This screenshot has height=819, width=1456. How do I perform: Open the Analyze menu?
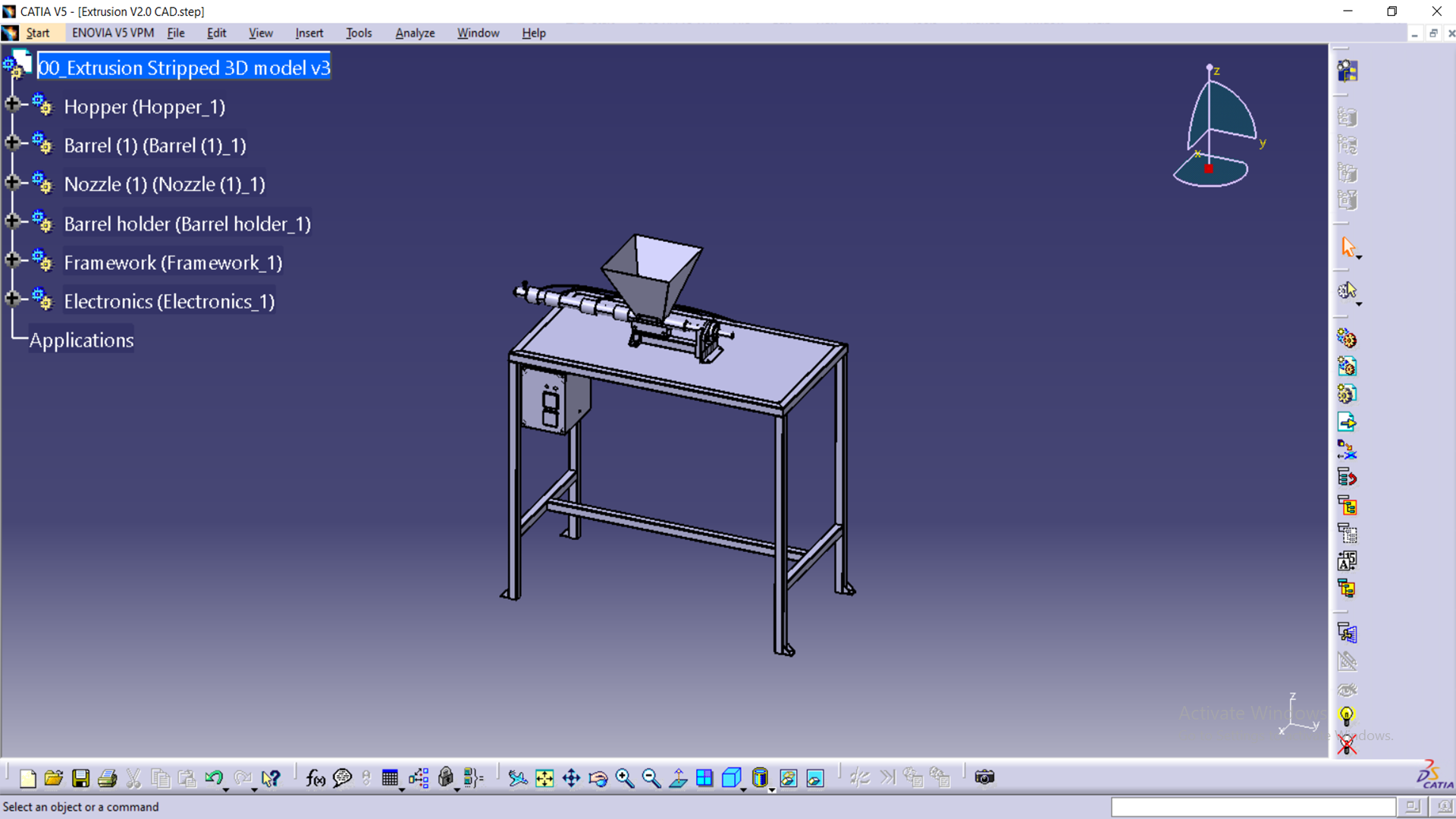(415, 33)
